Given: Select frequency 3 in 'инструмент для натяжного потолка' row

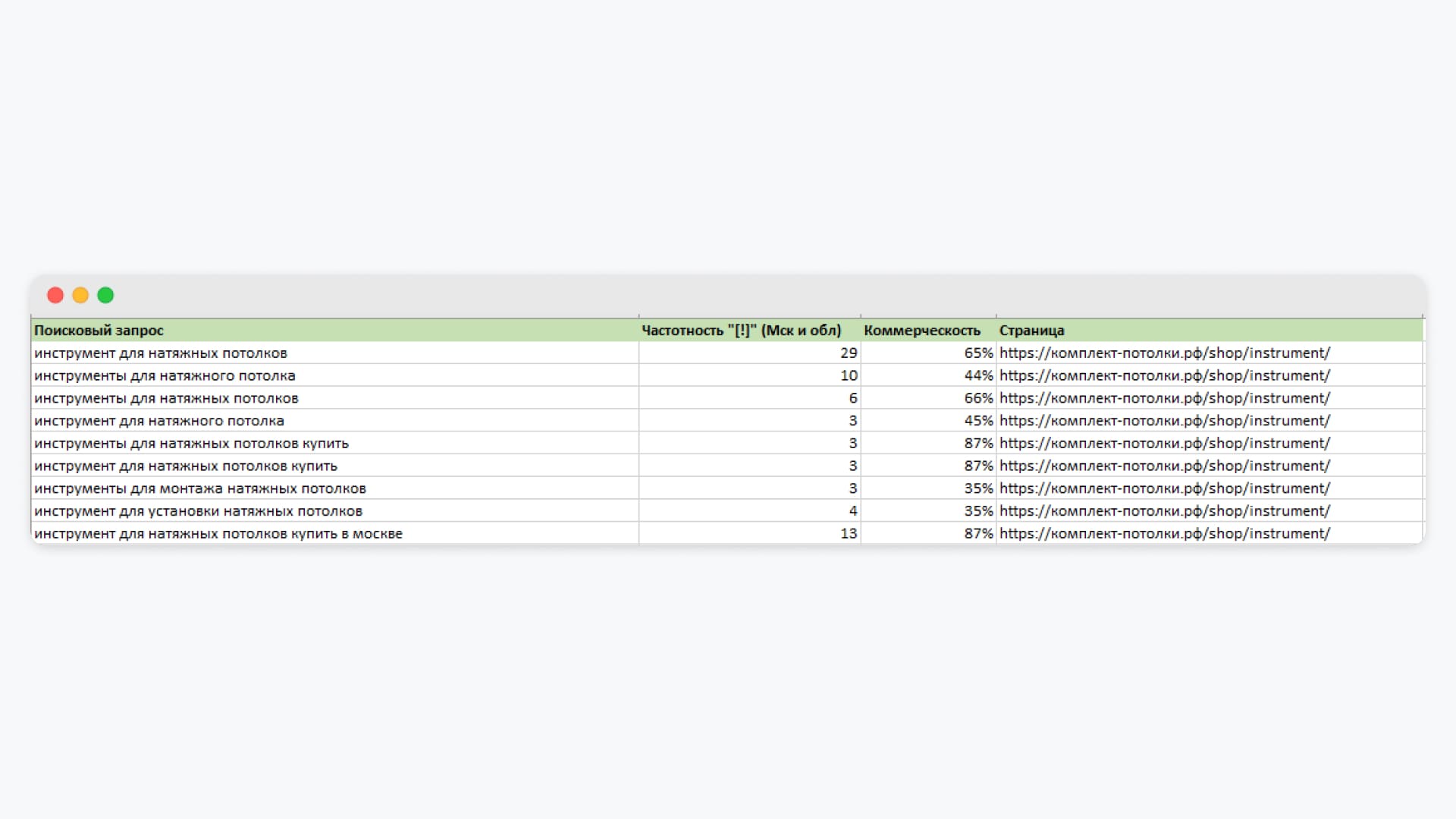Looking at the screenshot, I should 749,421.
